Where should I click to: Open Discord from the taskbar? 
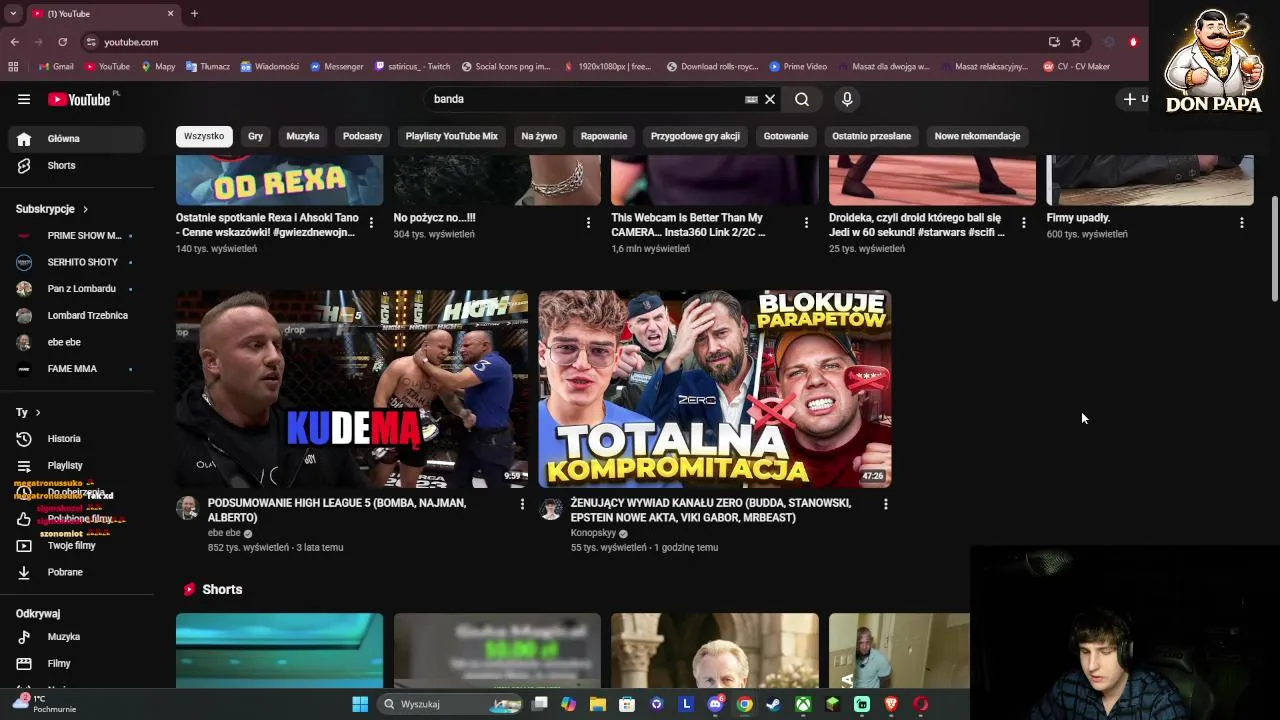715,704
